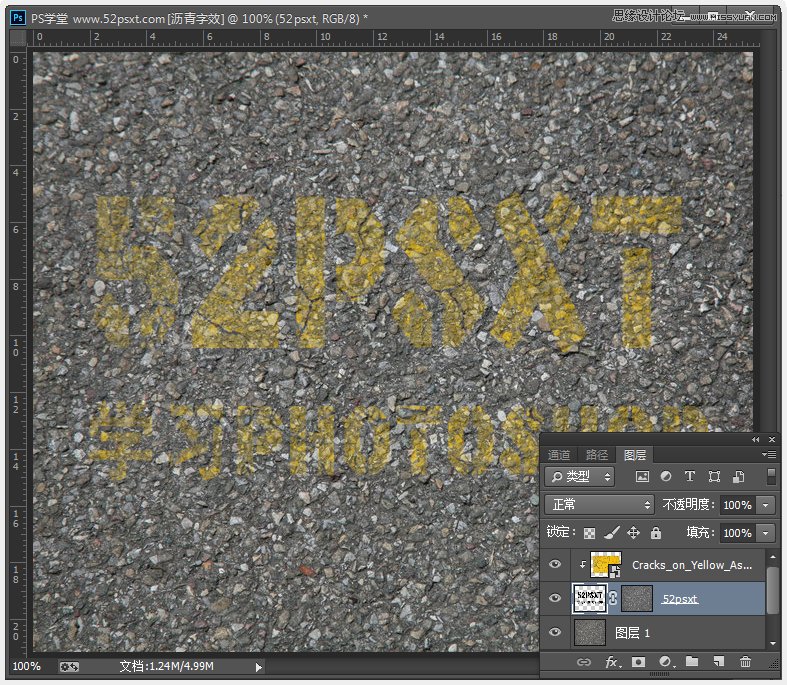The image size is (787, 685).
Task: Switch to the 路径 paths tab
Action: [x=597, y=455]
